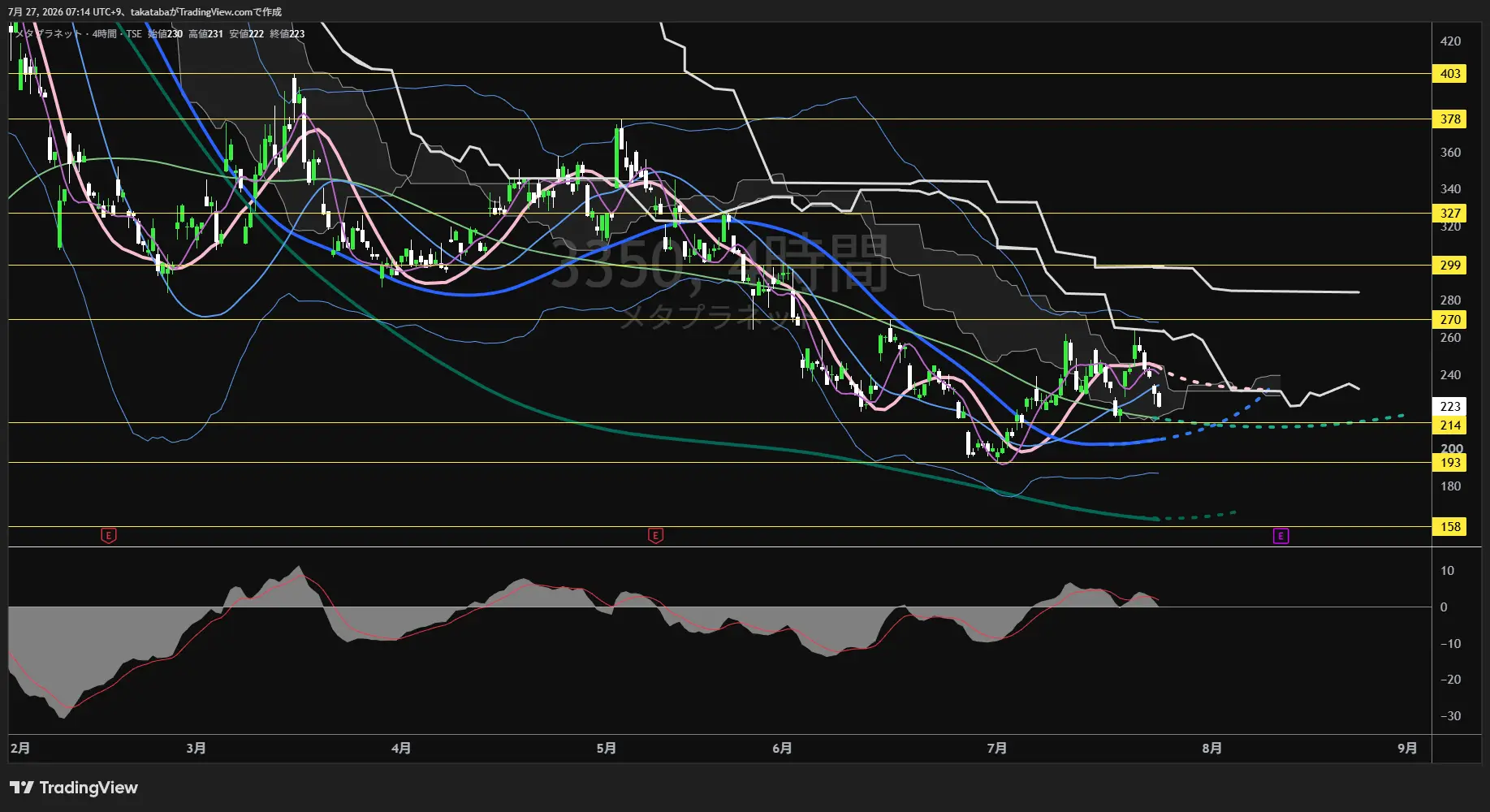This screenshot has width=1490, height=812.
Task: Click the 260 price axis value
Action: click(1450, 338)
